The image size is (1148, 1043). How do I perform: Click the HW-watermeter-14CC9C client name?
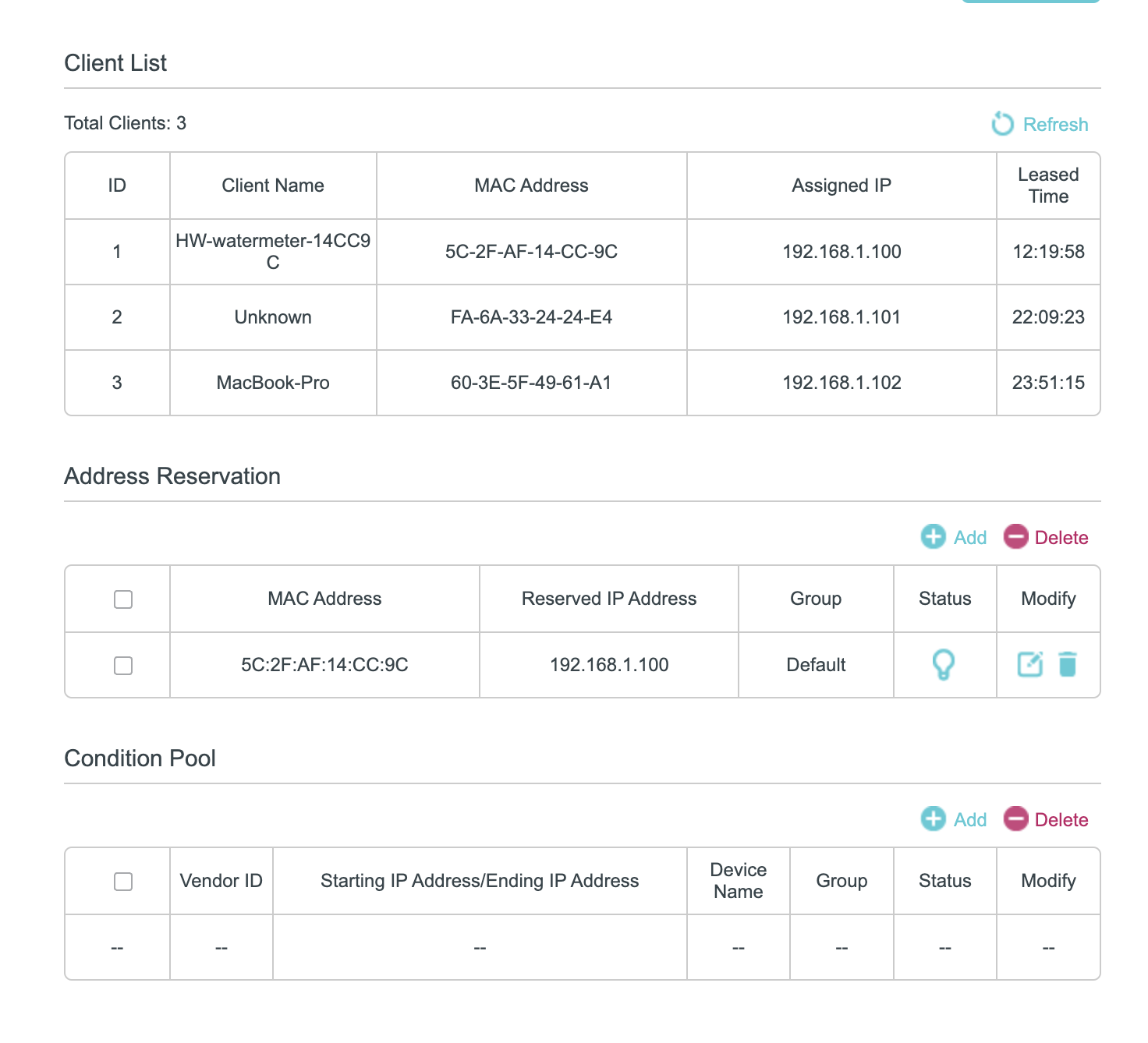click(273, 252)
